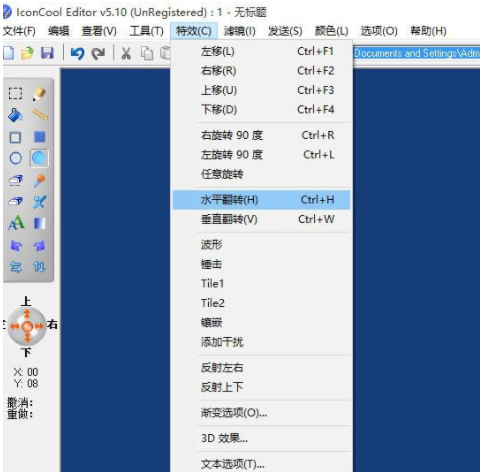Click the redo arrow in toolbar
The width and height of the screenshot is (480, 472).
98,53
